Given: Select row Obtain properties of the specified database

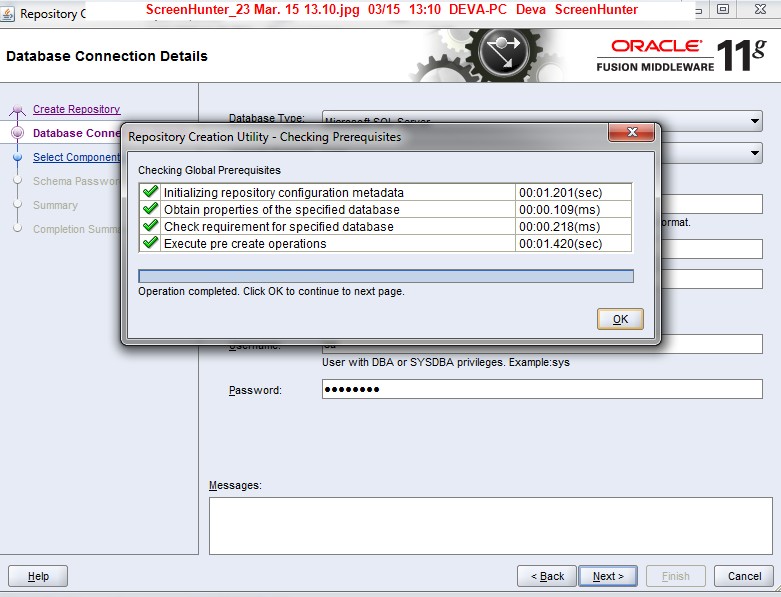Looking at the screenshot, I should click(x=386, y=209).
